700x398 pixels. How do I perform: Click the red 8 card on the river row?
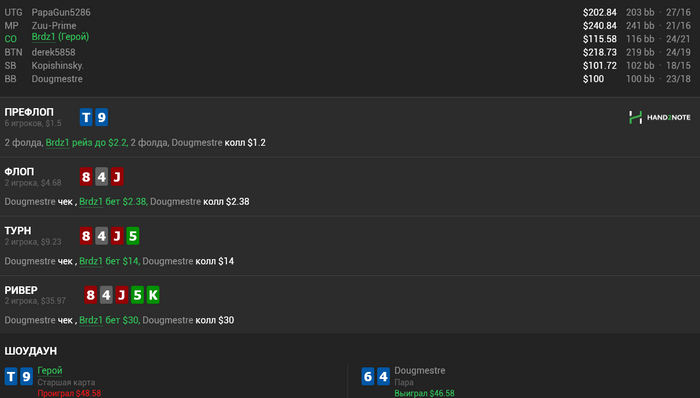click(x=91, y=295)
